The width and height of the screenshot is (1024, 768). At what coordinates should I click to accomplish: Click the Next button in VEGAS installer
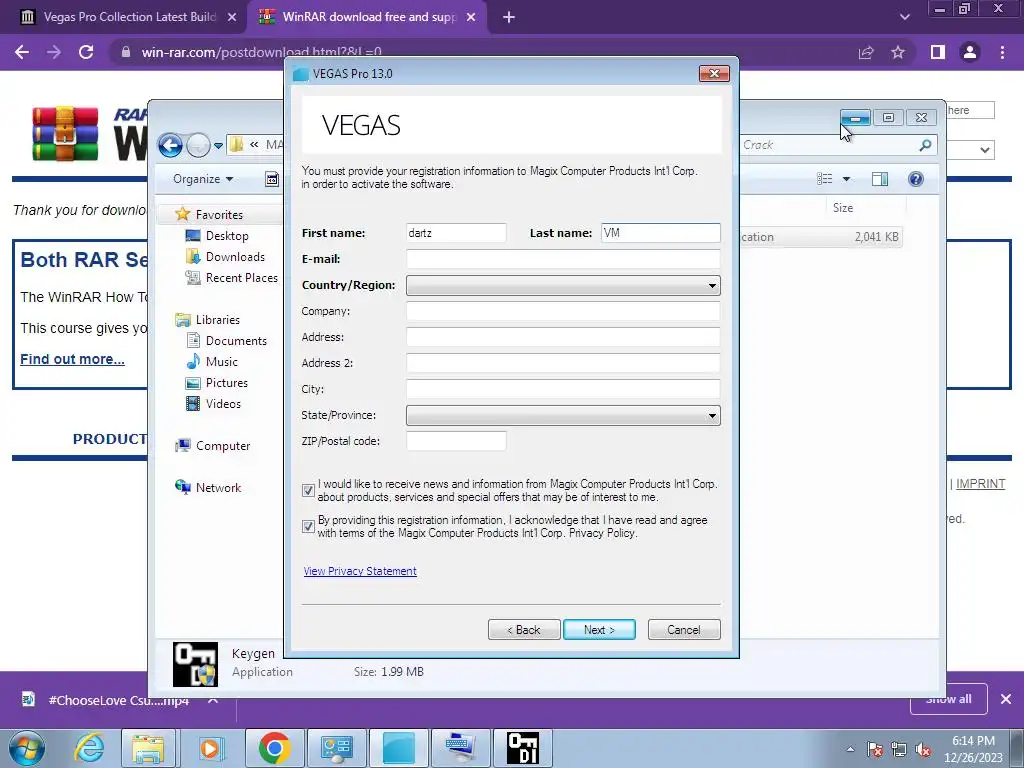(x=599, y=630)
